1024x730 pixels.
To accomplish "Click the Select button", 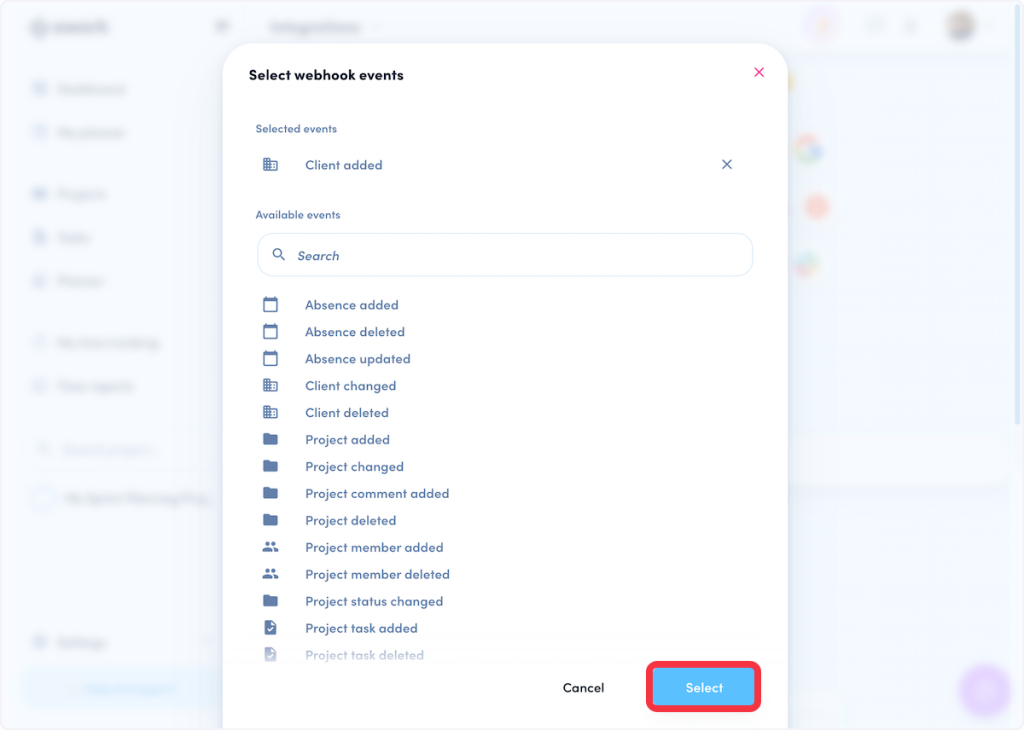I will click(704, 688).
